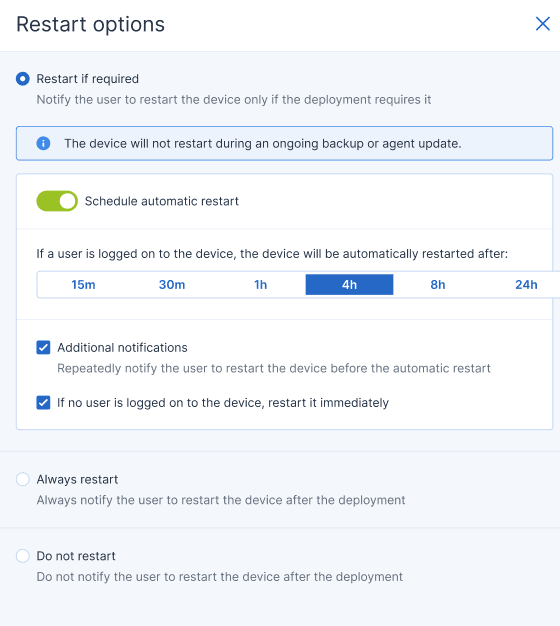Click the Do not restart label text
Screen dimensions: 560x626
pyautogui.click(x=76, y=556)
